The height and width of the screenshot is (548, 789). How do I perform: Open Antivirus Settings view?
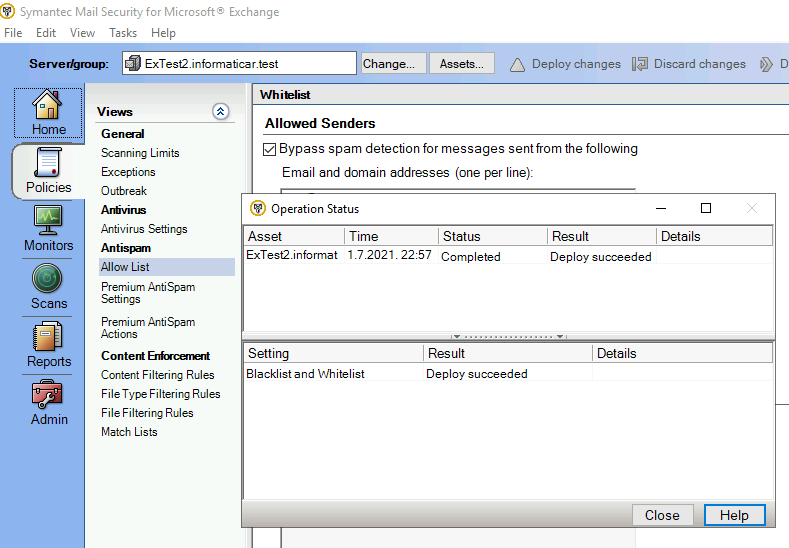[144, 228]
